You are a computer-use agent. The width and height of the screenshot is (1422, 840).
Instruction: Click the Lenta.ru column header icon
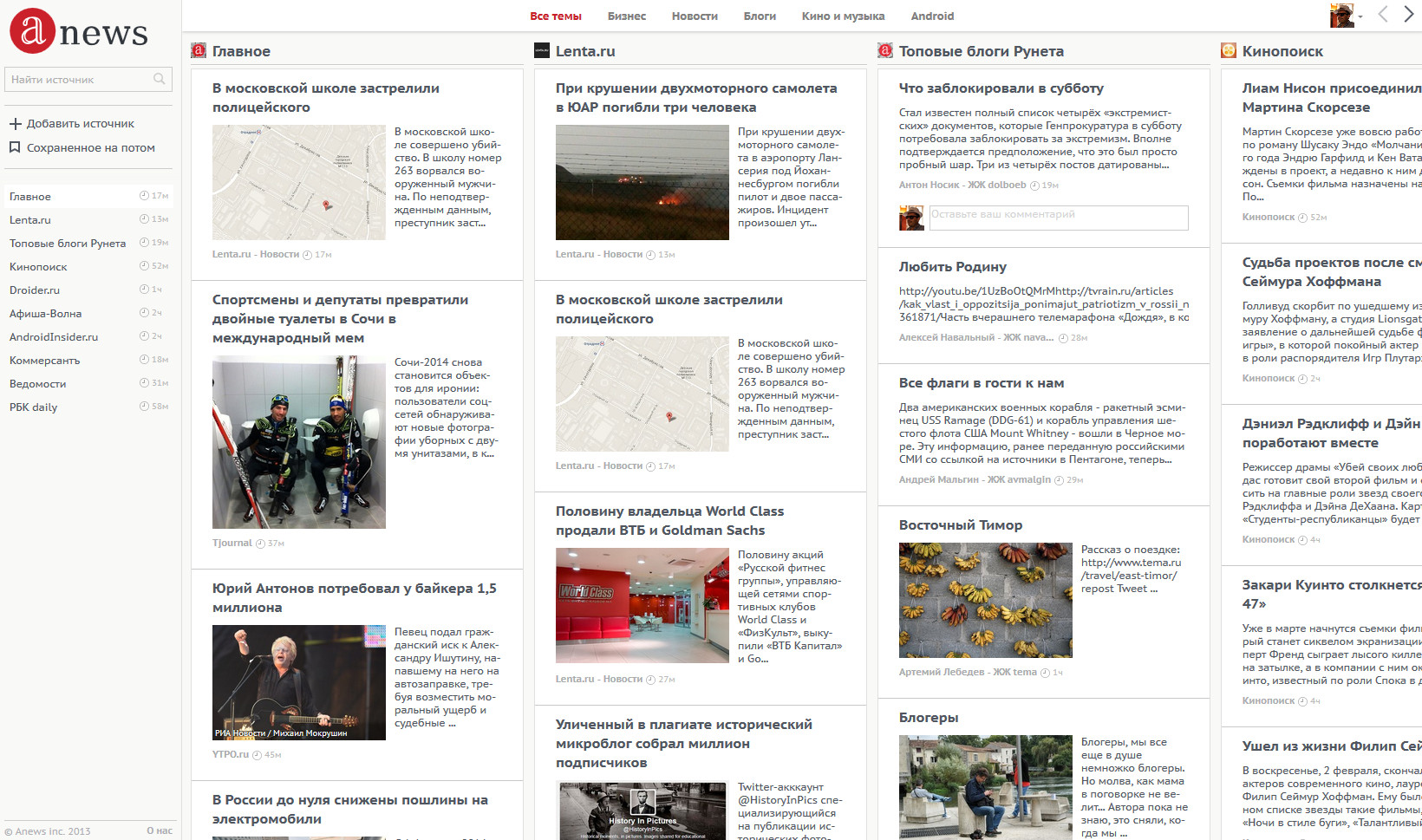(542, 51)
